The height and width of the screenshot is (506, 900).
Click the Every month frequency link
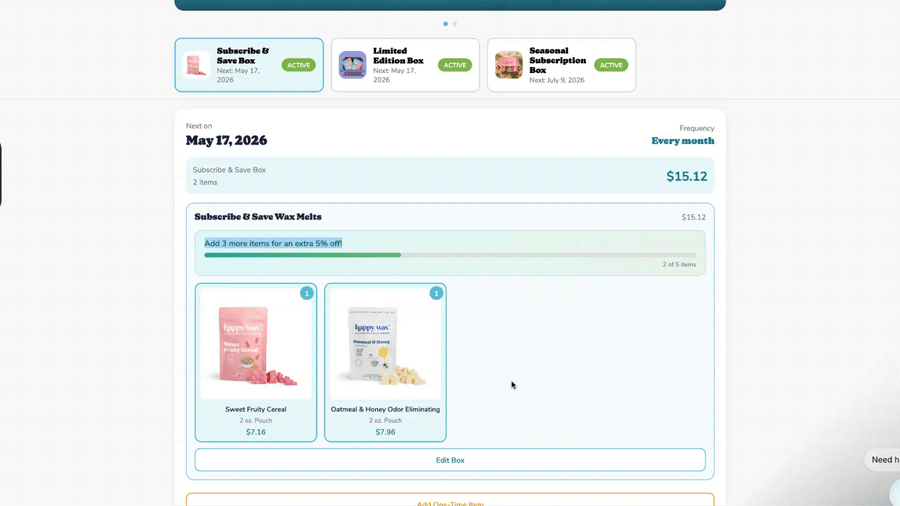(x=682, y=141)
